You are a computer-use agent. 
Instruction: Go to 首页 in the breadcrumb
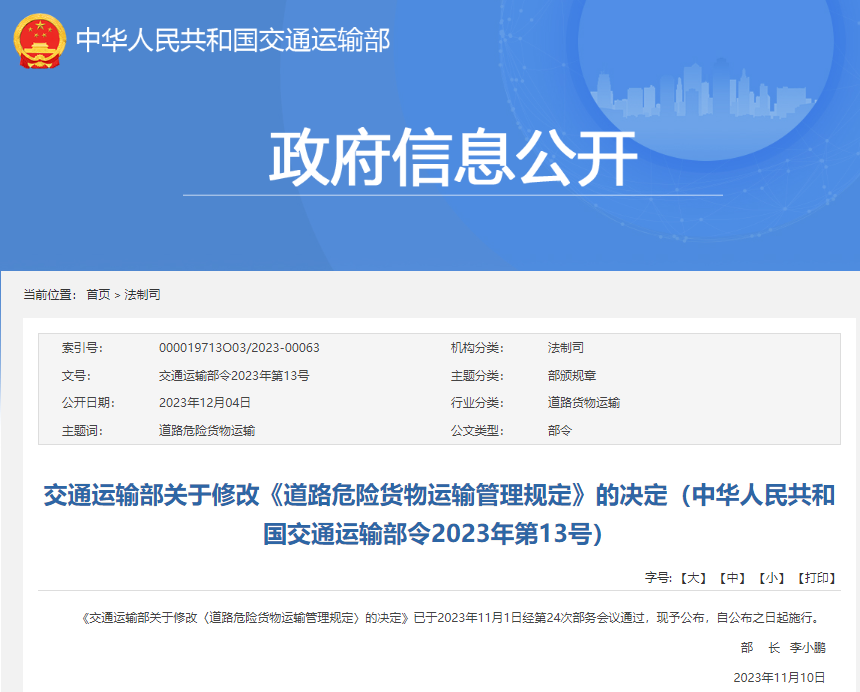(98, 295)
